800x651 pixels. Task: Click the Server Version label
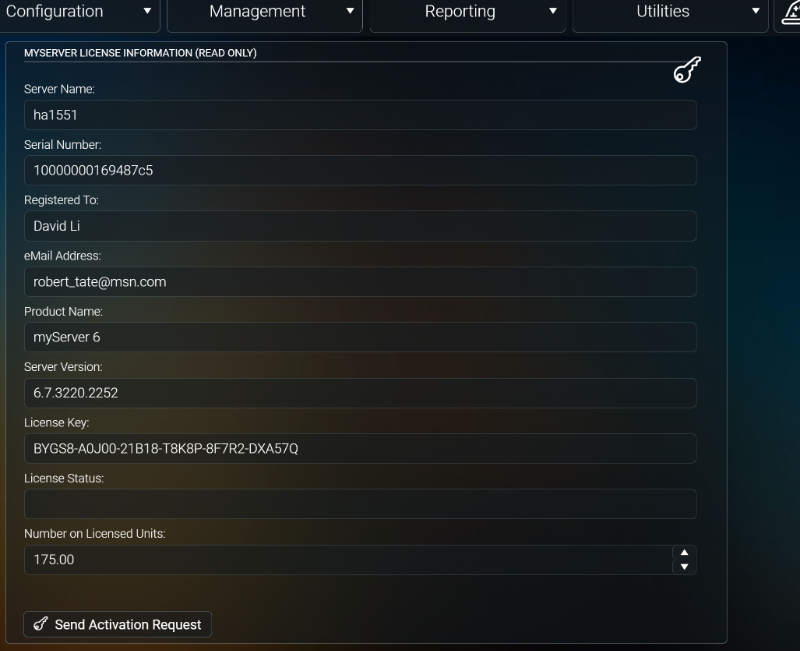pos(63,367)
